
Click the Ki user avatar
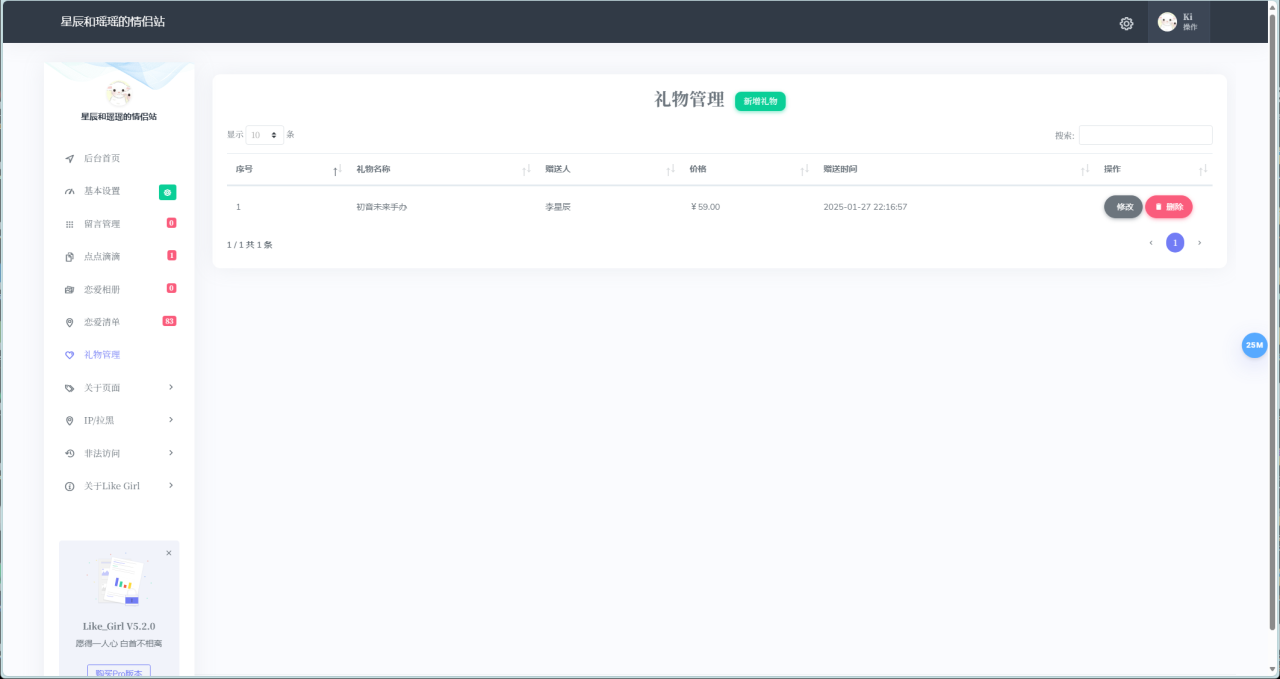(x=1167, y=22)
